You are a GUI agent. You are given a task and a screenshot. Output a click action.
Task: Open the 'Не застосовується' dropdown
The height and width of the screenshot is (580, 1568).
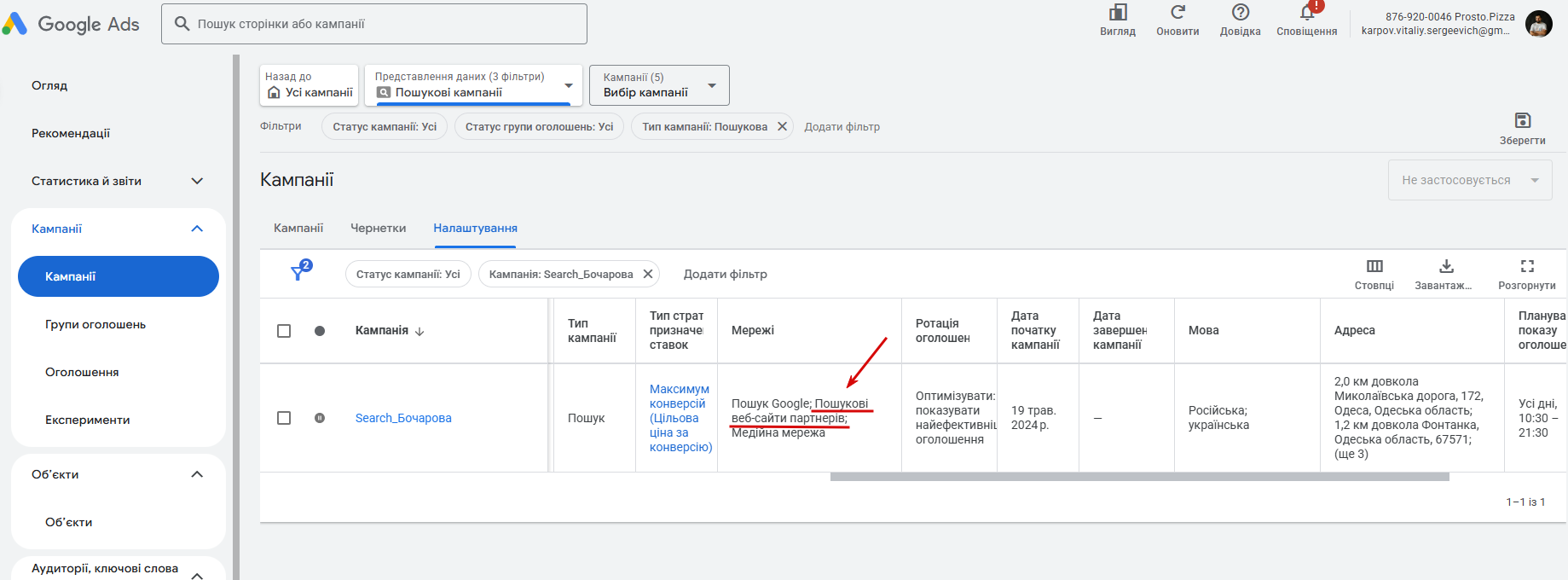coord(1469,181)
